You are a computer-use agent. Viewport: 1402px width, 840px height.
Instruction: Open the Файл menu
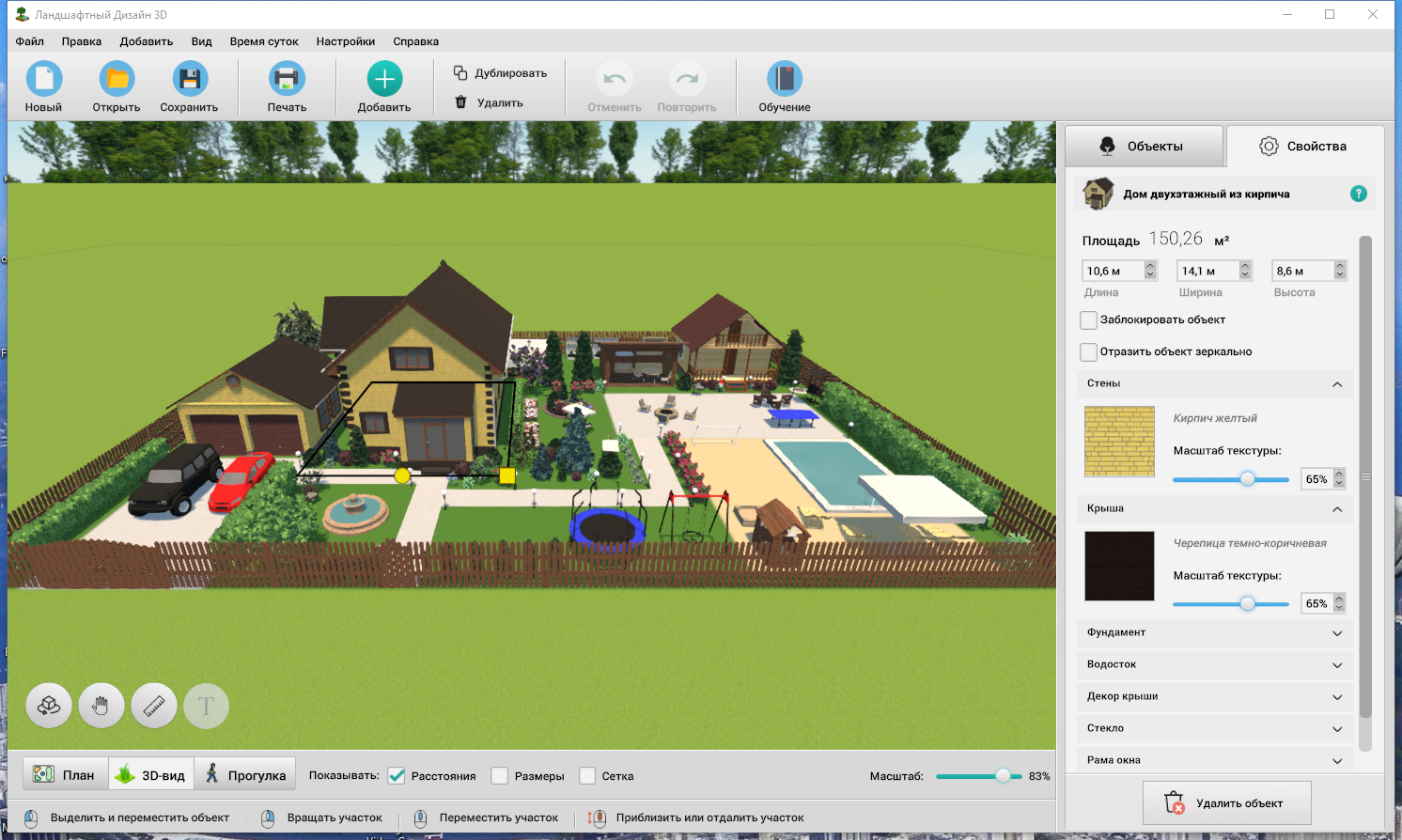point(30,41)
